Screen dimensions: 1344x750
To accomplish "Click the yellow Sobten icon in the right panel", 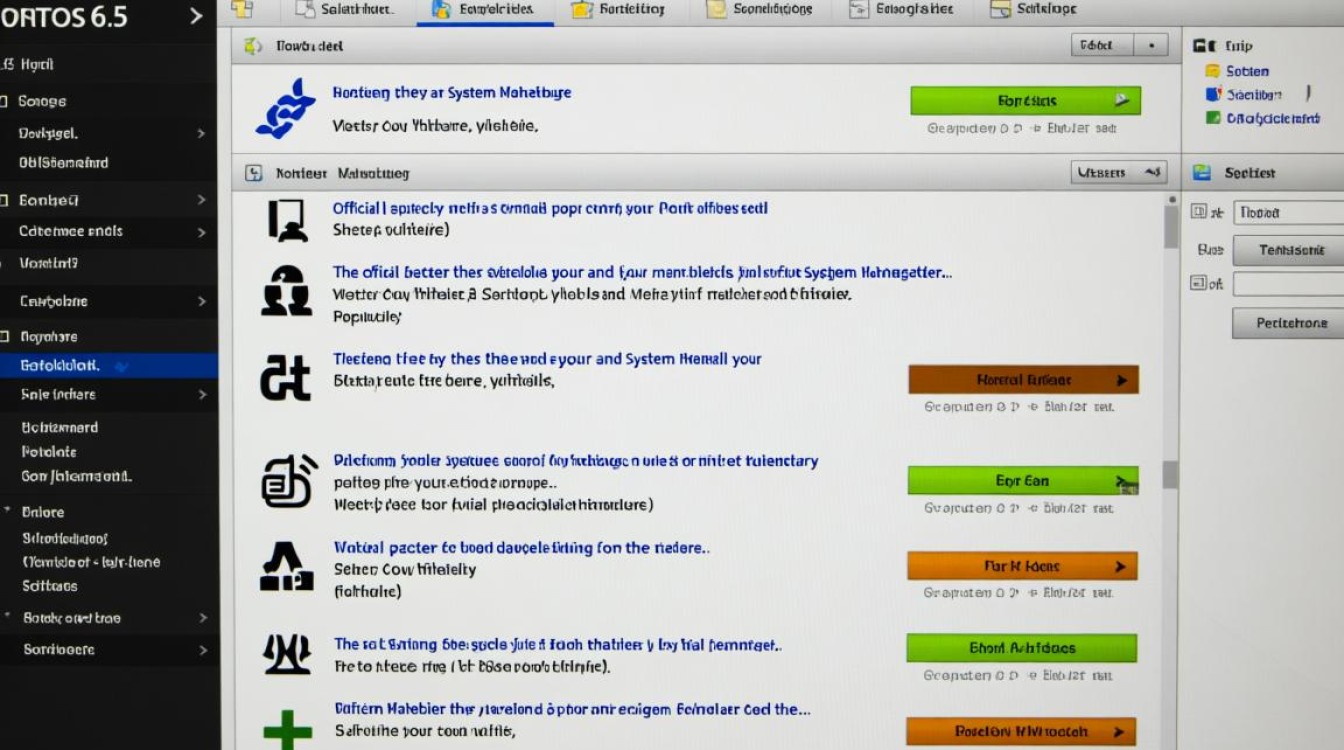I will 1212,71.
